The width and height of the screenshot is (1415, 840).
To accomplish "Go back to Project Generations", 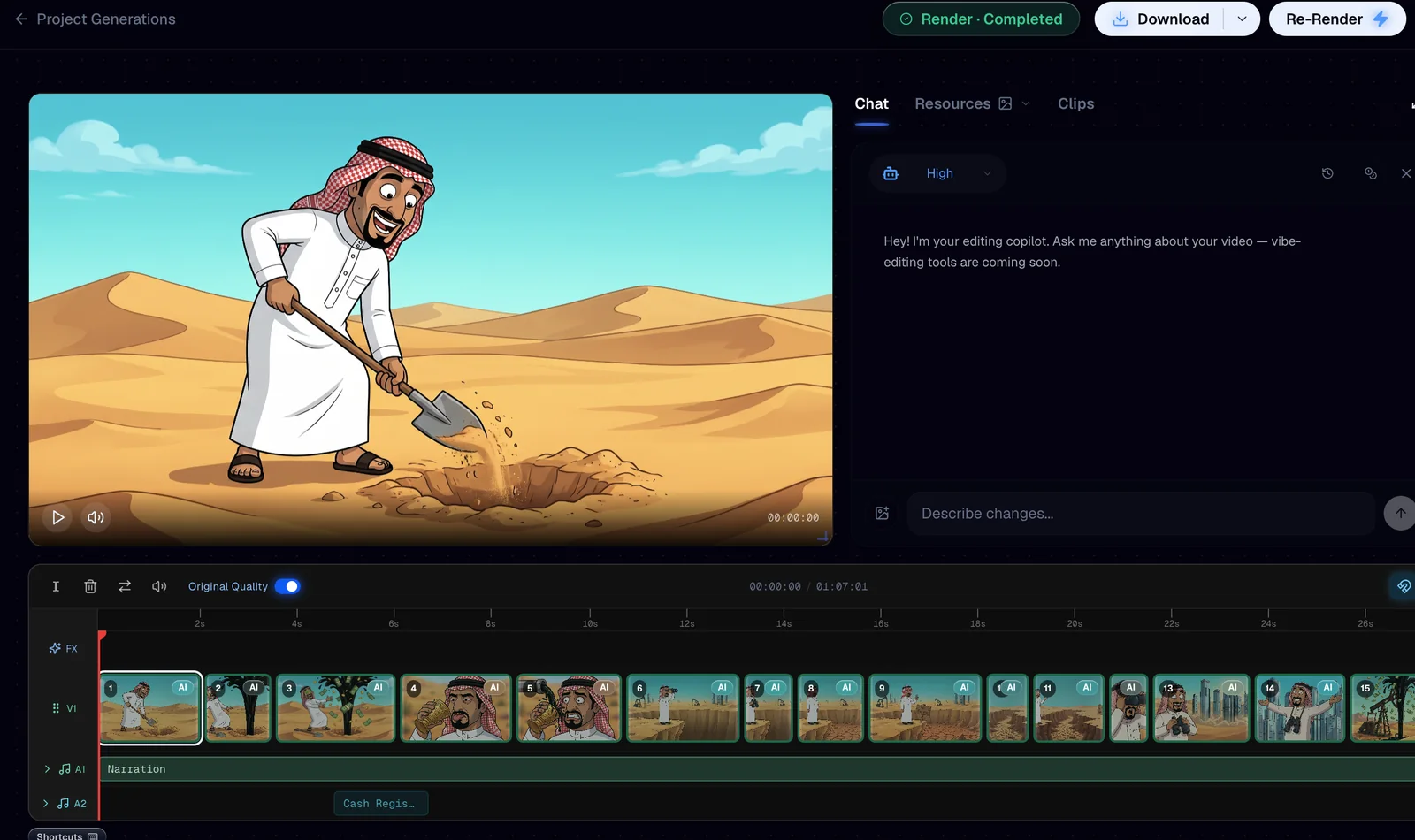I will (x=95, y=19).
